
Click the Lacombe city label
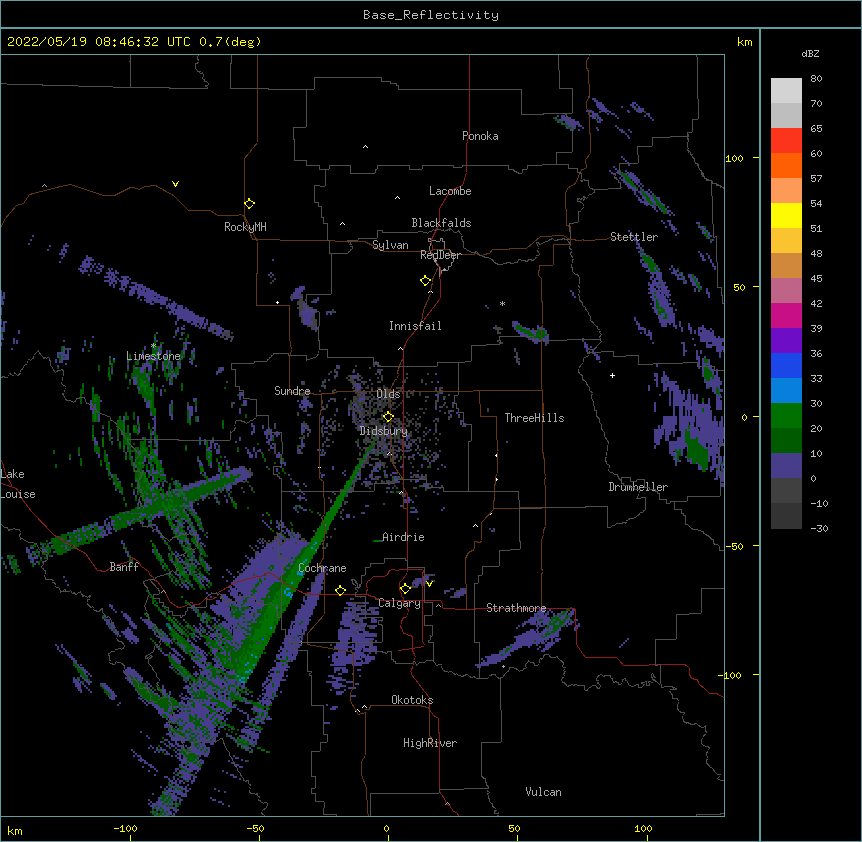pos(450,191)
